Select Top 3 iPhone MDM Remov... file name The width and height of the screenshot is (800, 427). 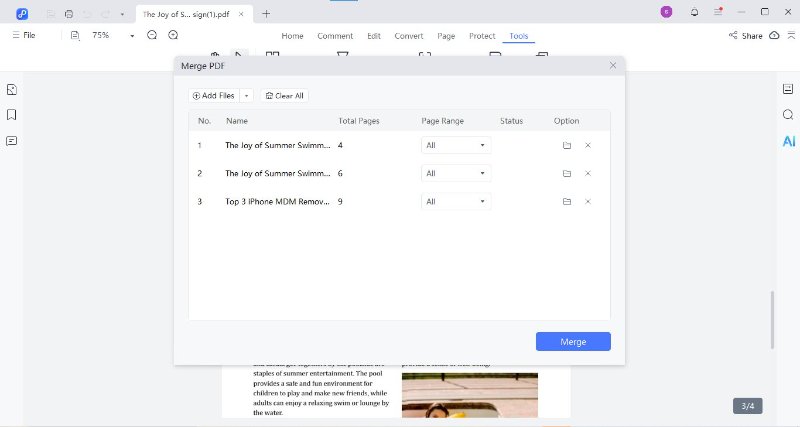(278, 202)
